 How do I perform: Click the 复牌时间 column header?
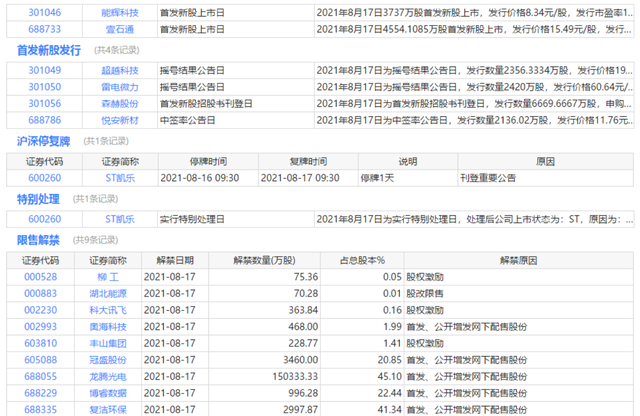coord(308,162)
